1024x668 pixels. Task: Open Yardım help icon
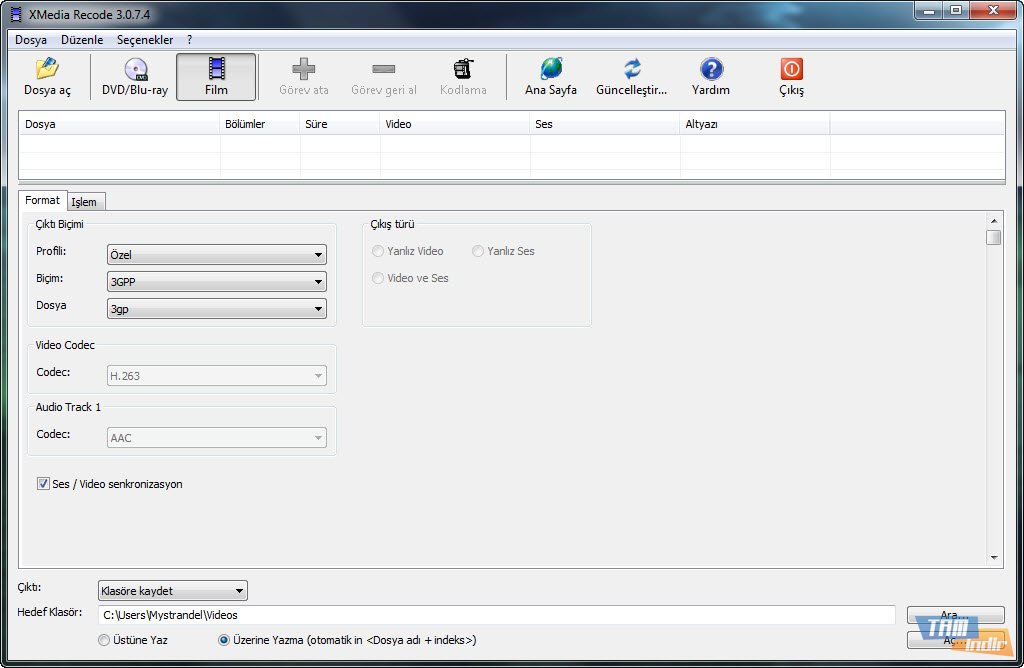(711, 70)
